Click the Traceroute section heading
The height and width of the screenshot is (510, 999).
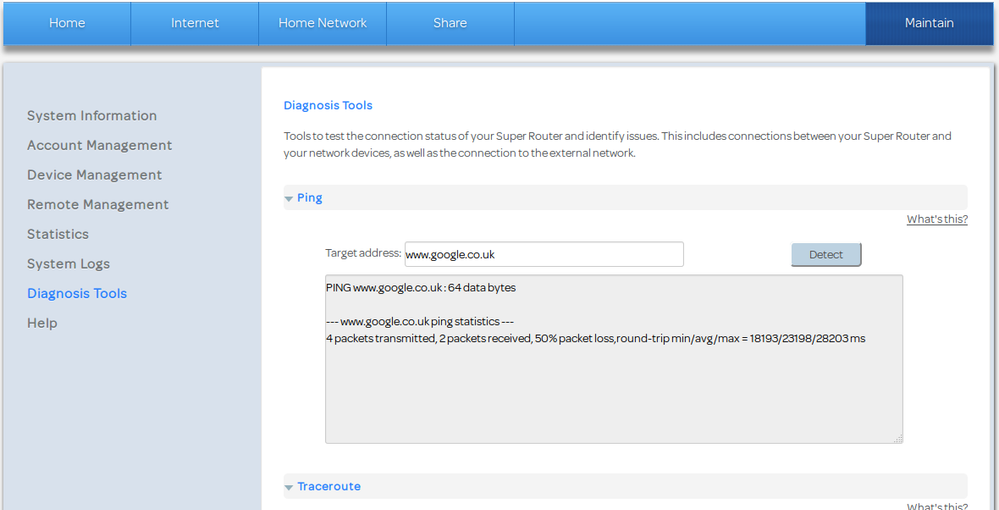click(329, 486)
